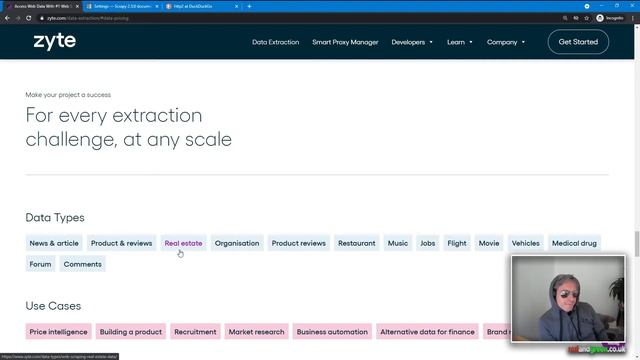
Task: Click the webcam video overlay
Action: pyautogui.click(x=568, y=299)
